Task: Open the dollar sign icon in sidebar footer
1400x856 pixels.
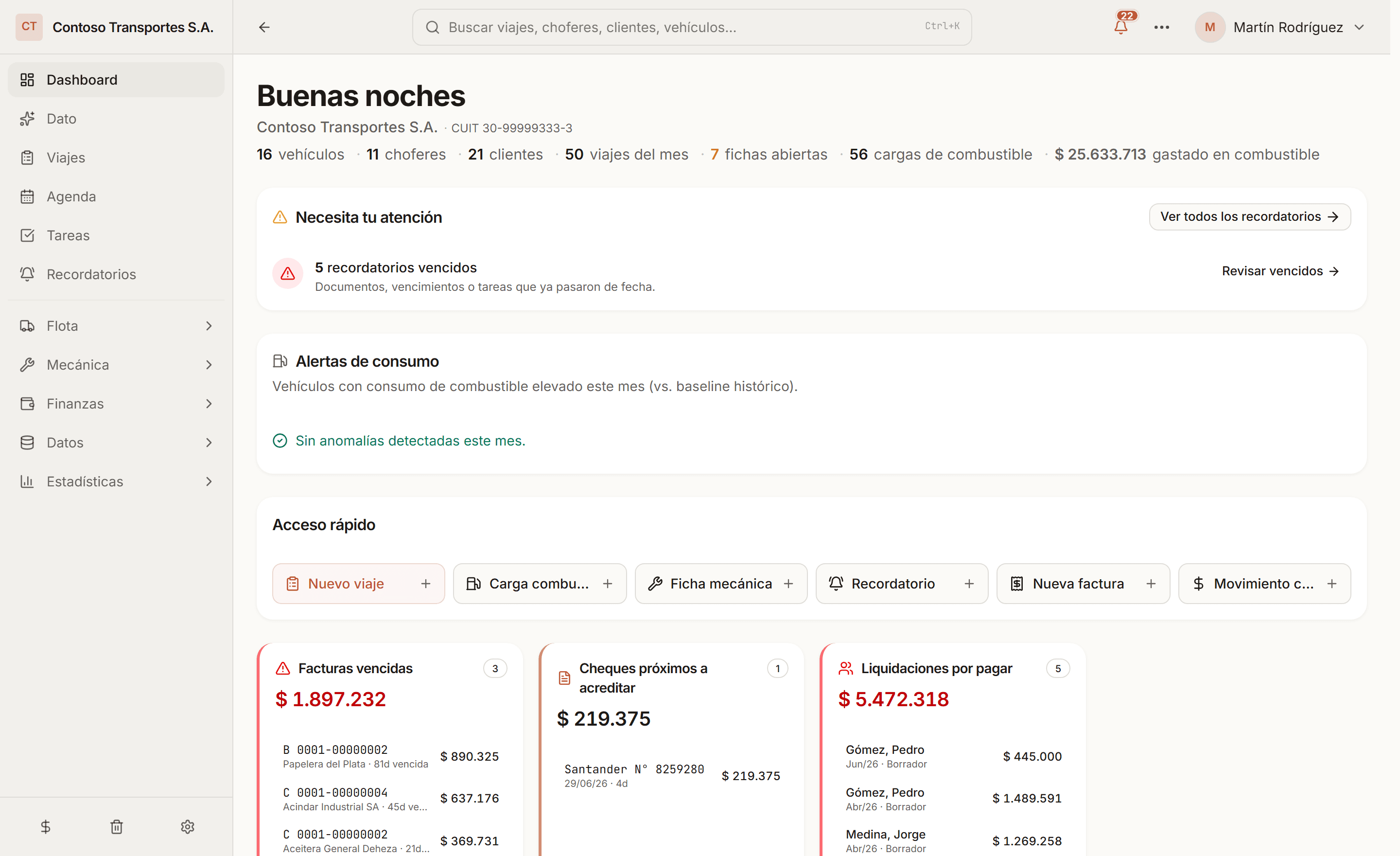Action: point(46,826)
